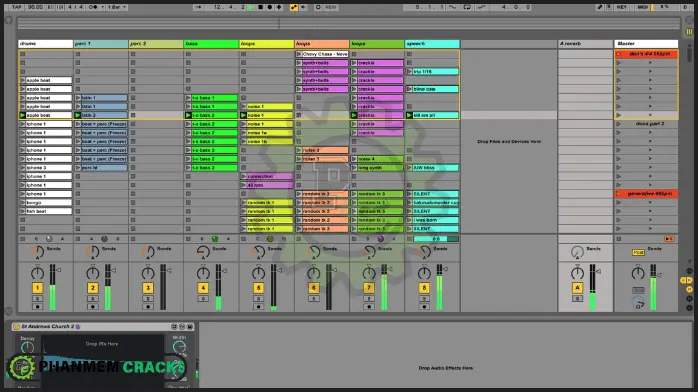698x392 pixels.
Task: Toggle the metronome
Action: (x=93, y=7)
